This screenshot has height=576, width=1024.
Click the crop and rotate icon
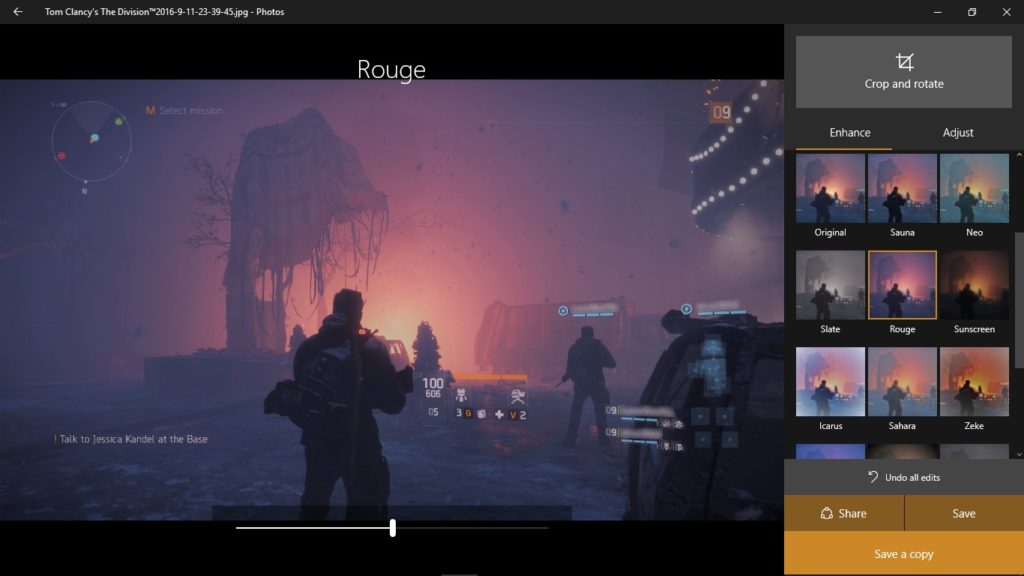(904, 61)
